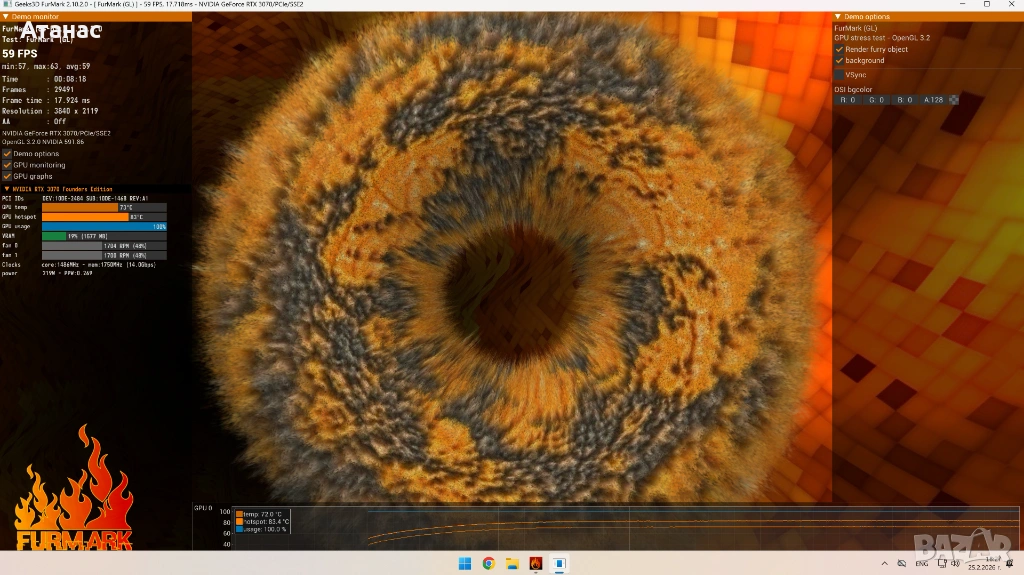The width and height of the screenshot is (1024, 575).
Task: Disable the GPU graphs checkbox
Action: 7,176
